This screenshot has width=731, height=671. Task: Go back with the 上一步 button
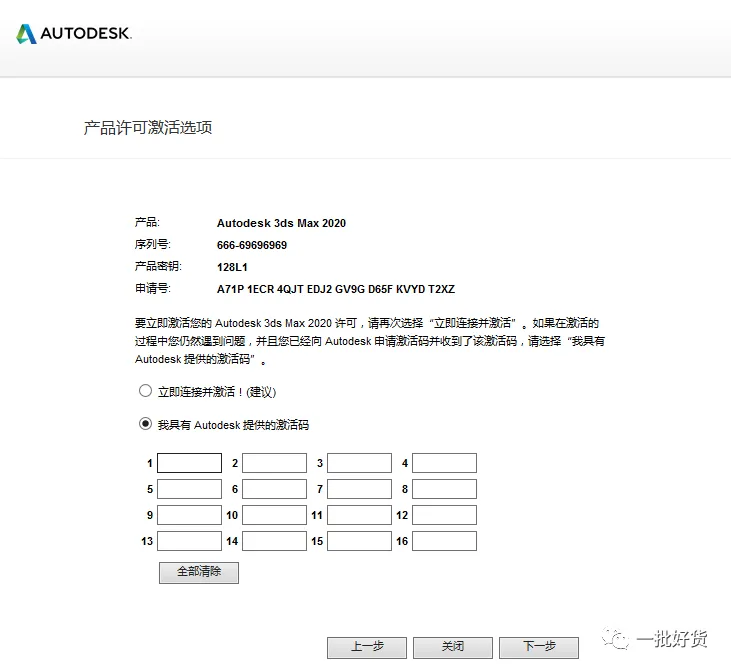pos(367,648)
